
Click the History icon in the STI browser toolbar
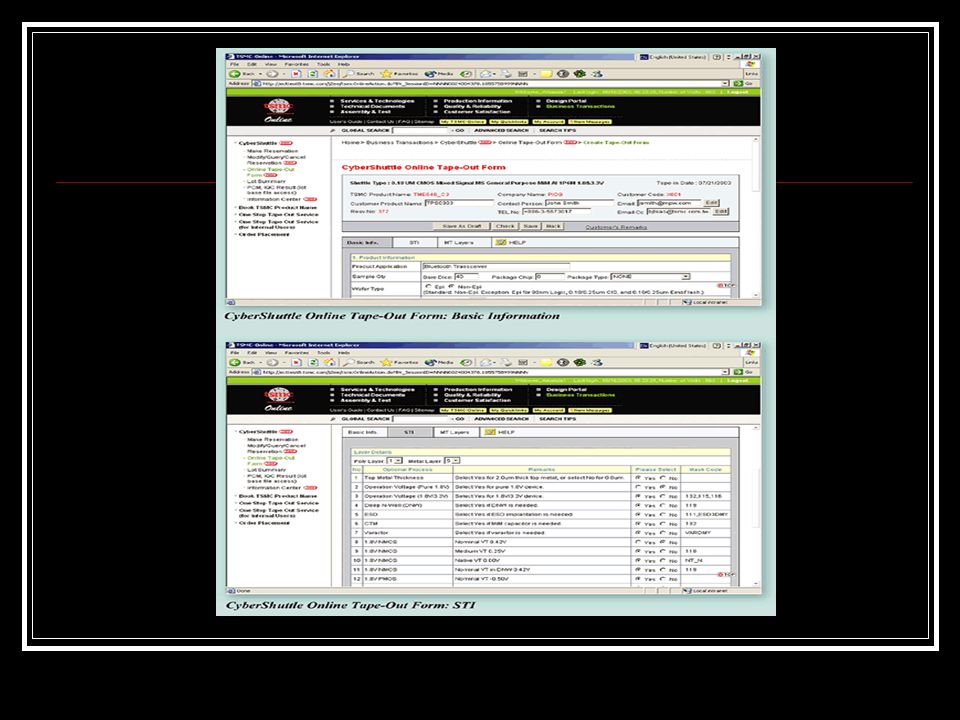tap(466, 362)
